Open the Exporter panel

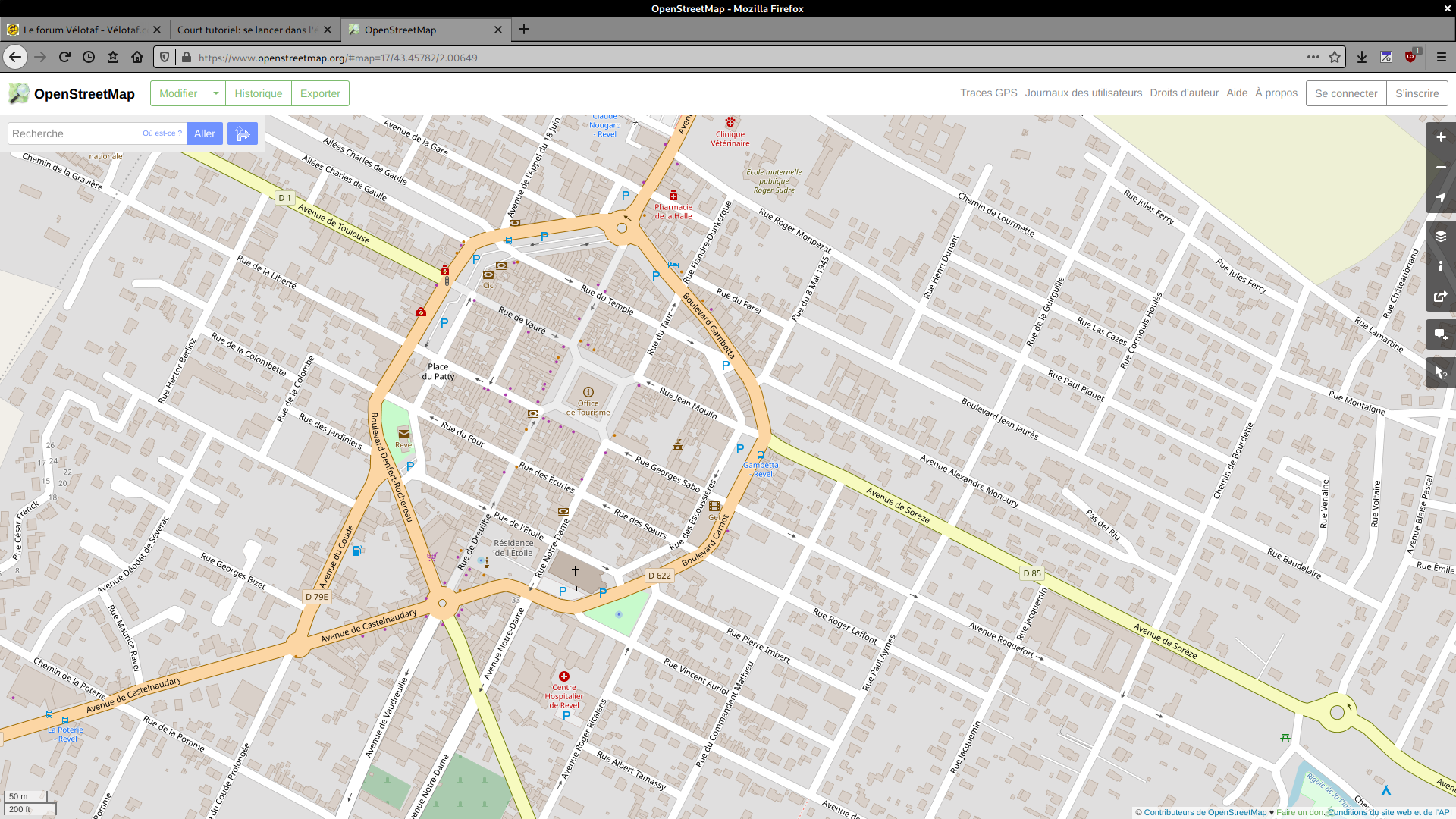tap(320, 93)
